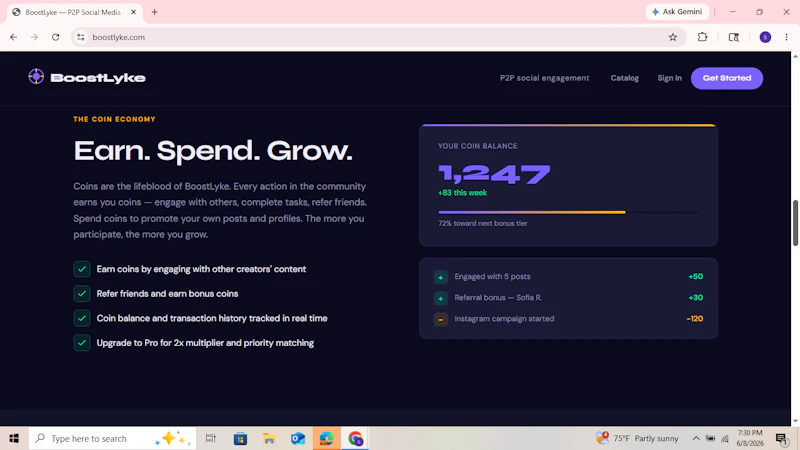Screen dimensions: 800x450
Task: Open Chrome three-dot menu
Action: [786, 37]
